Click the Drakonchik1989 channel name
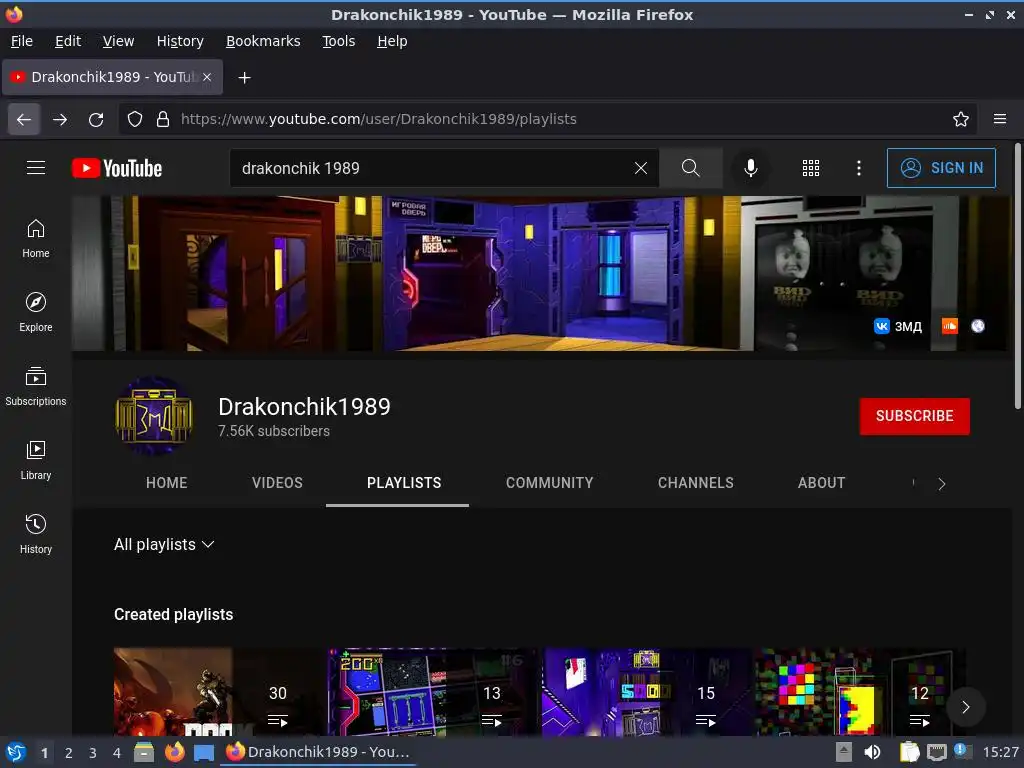The width and height of the screenshot is (1024, 768). [304, 406]
